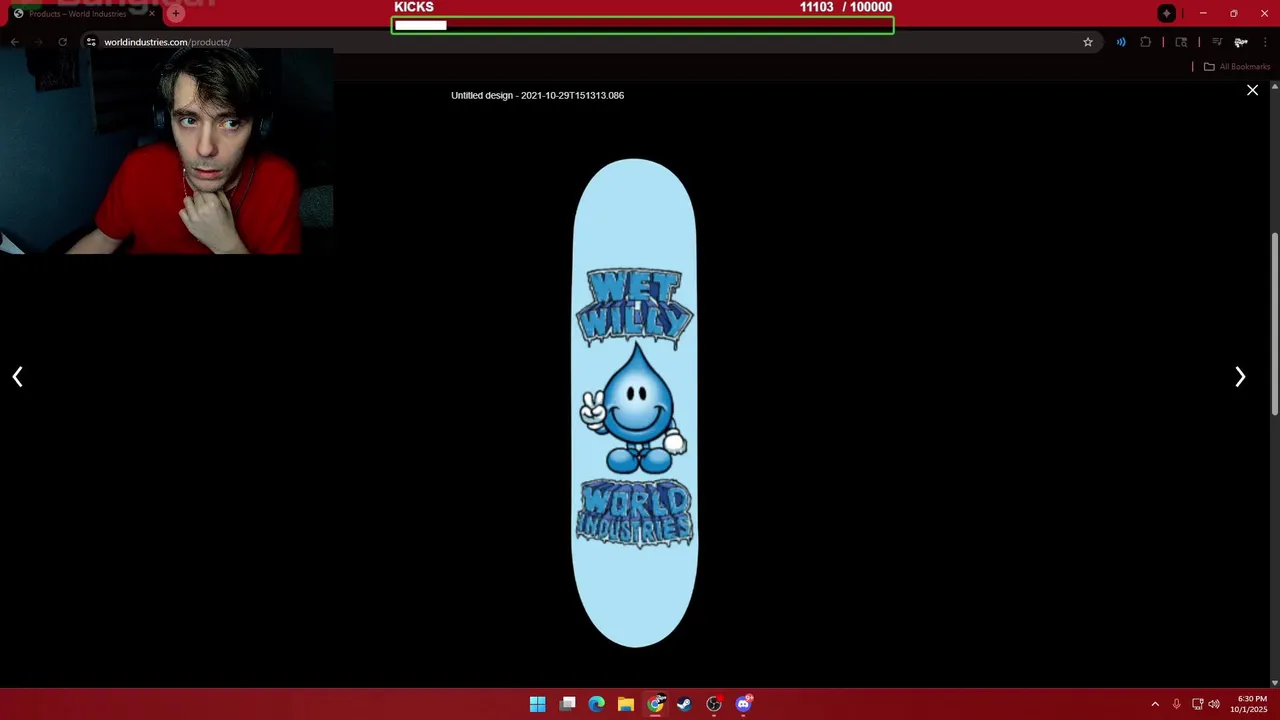Open Task View in the taskbar
Viewport: 1280px width, 720px height.
[567, 704]
